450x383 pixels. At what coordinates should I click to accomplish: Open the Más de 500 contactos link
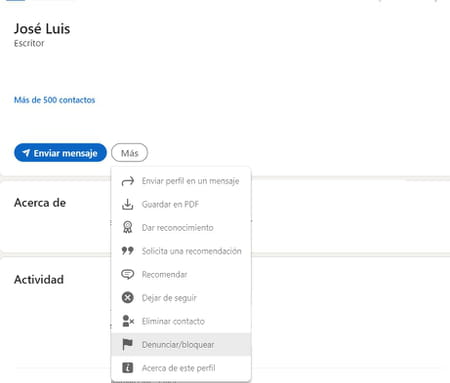pyautogui.click(x=54, y=100)
